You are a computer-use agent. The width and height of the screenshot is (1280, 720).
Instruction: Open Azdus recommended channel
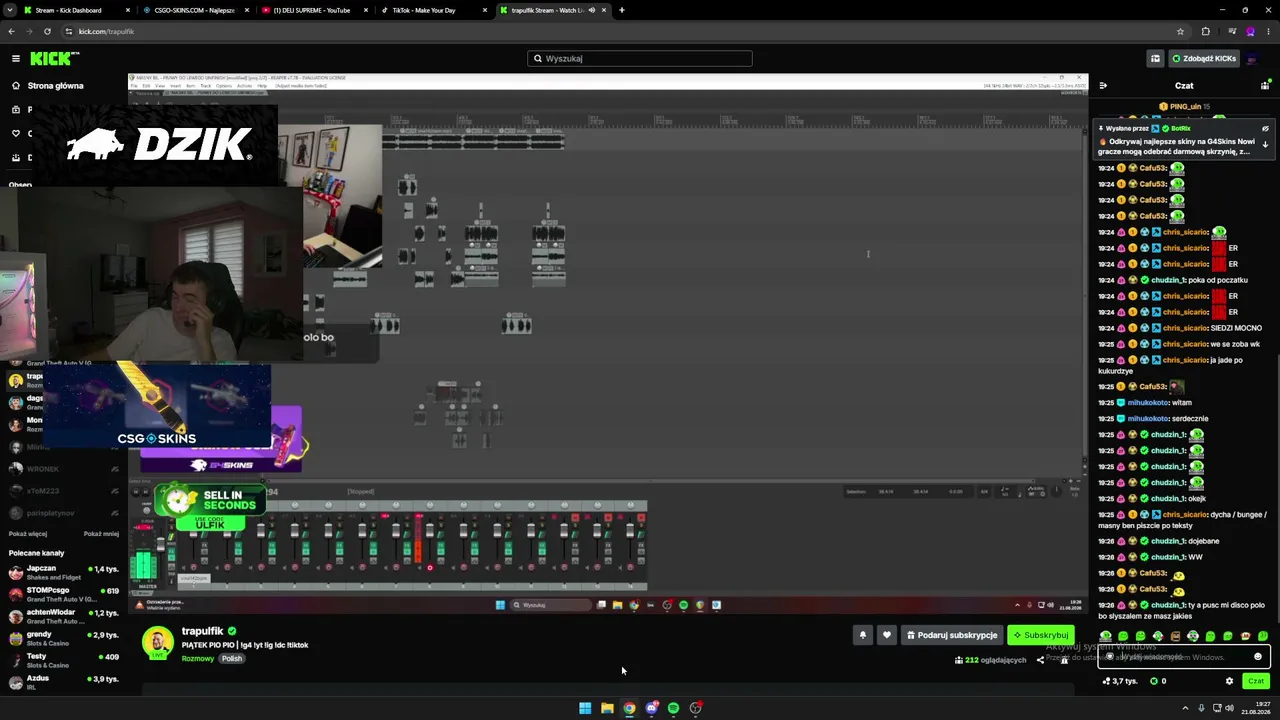tap(64, 682)
